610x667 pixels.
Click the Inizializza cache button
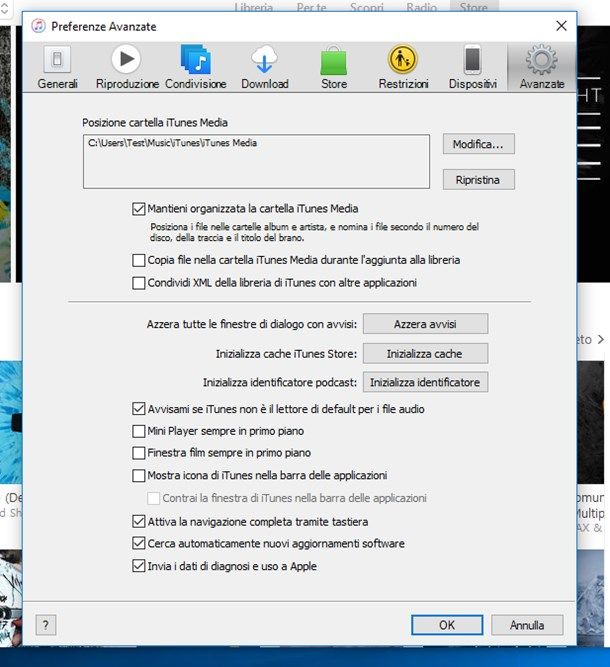(x=425, y=353)
